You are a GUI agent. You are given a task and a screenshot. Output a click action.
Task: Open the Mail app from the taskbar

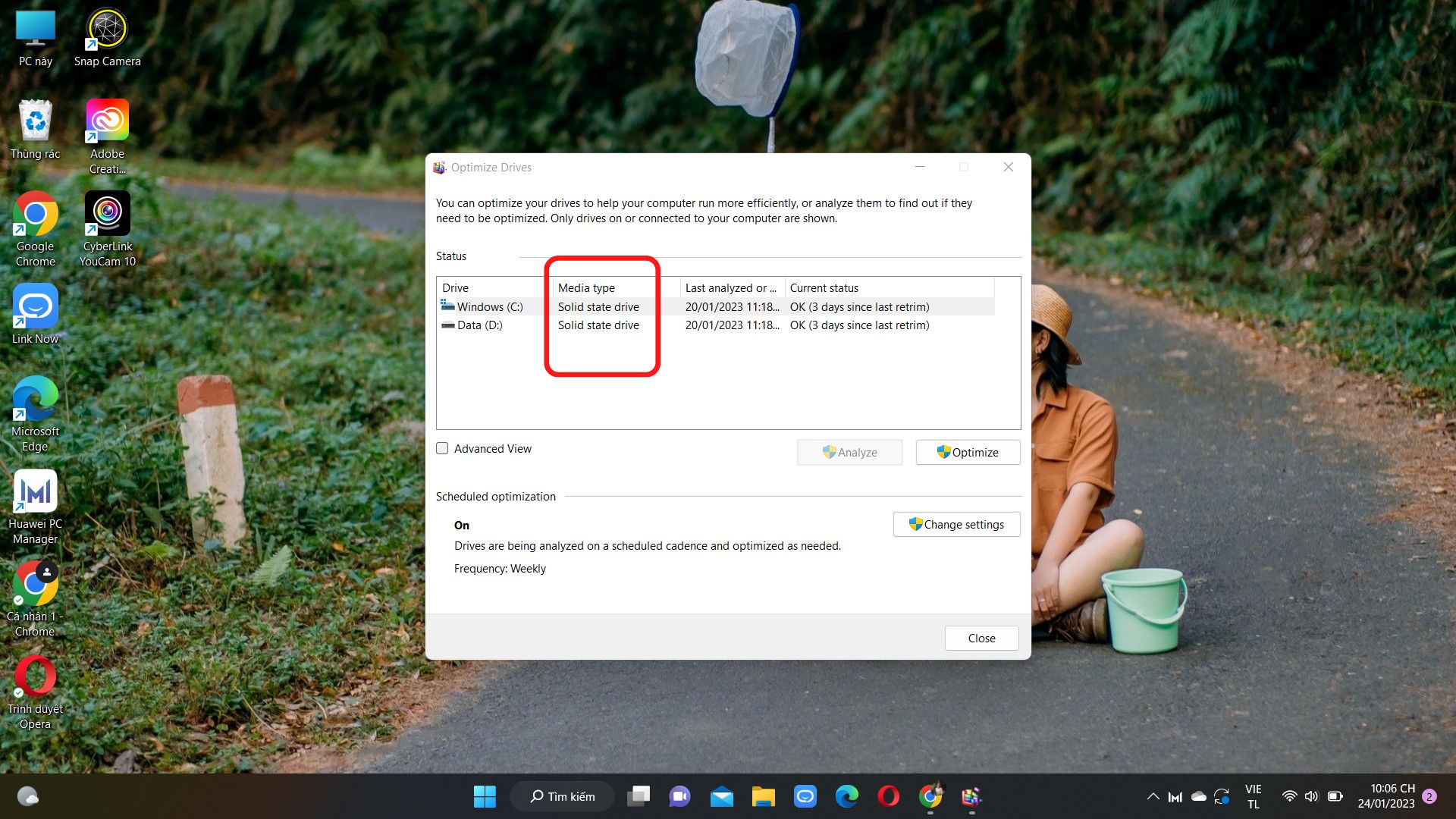coord(721,796)
